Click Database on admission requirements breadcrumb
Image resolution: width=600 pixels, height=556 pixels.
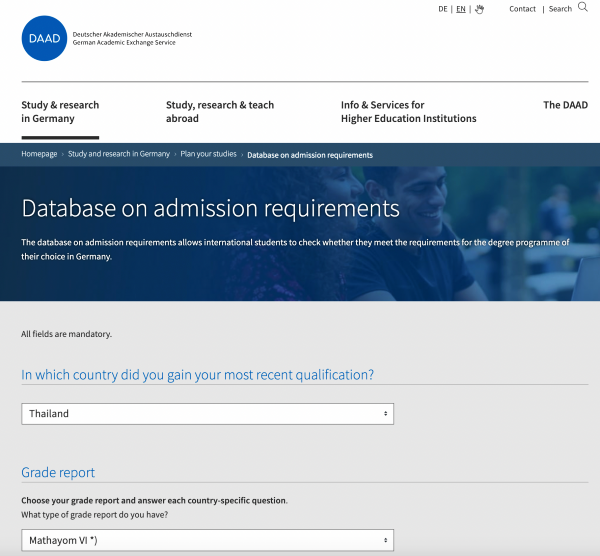click(310, 155)
